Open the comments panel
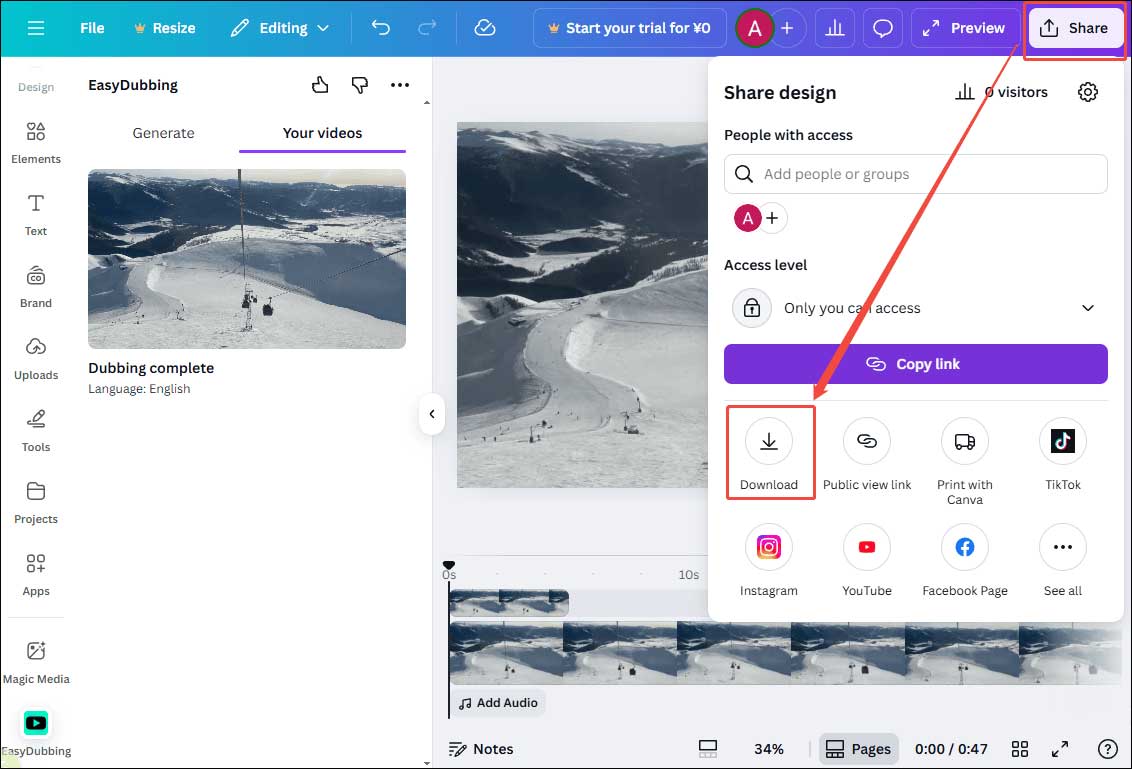1132x769 pixels. [883, 27]
